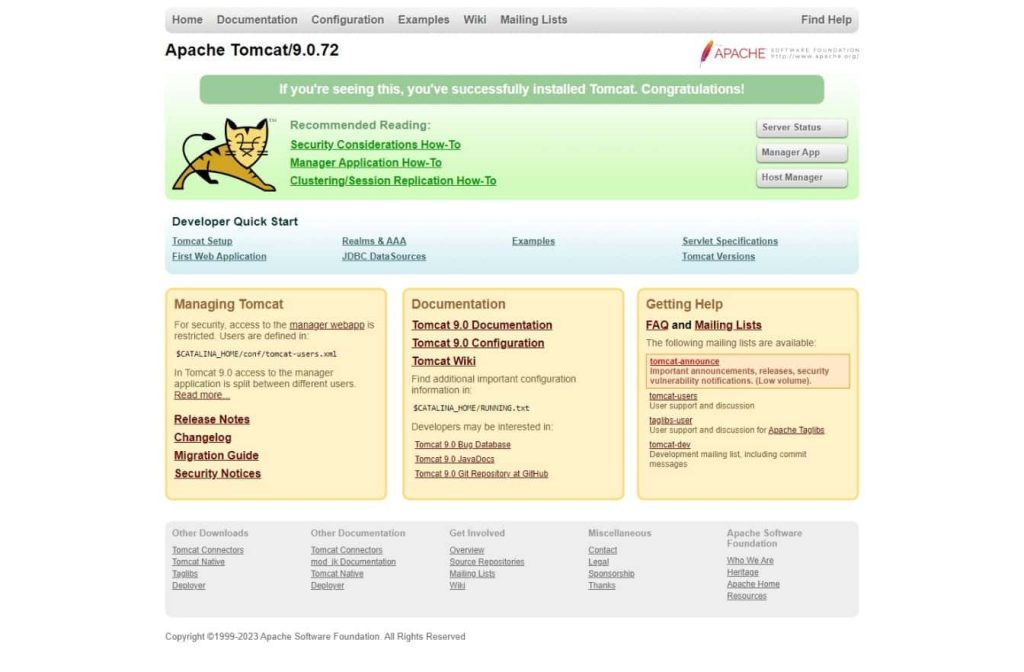Follow the manager webapp link

(x=327, y=325)
